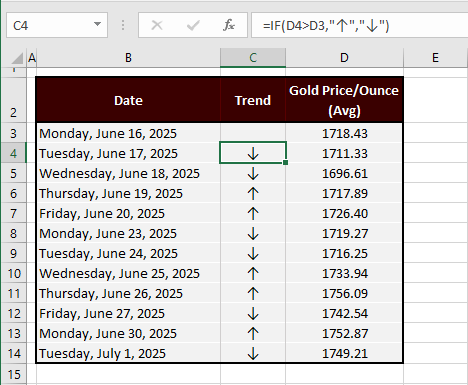Select row 11 header
The width and height of the screenshot is (468, 385).
coord(13,293)
